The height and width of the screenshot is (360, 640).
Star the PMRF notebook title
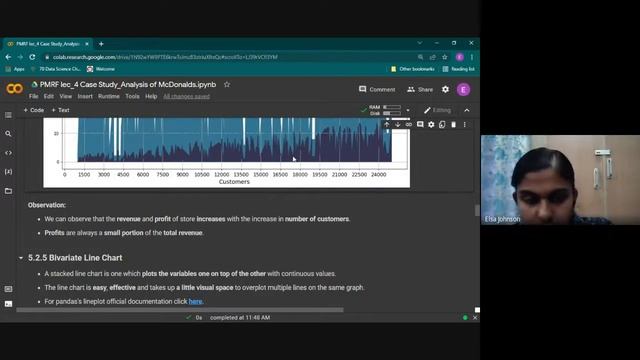tap(227, 84)
